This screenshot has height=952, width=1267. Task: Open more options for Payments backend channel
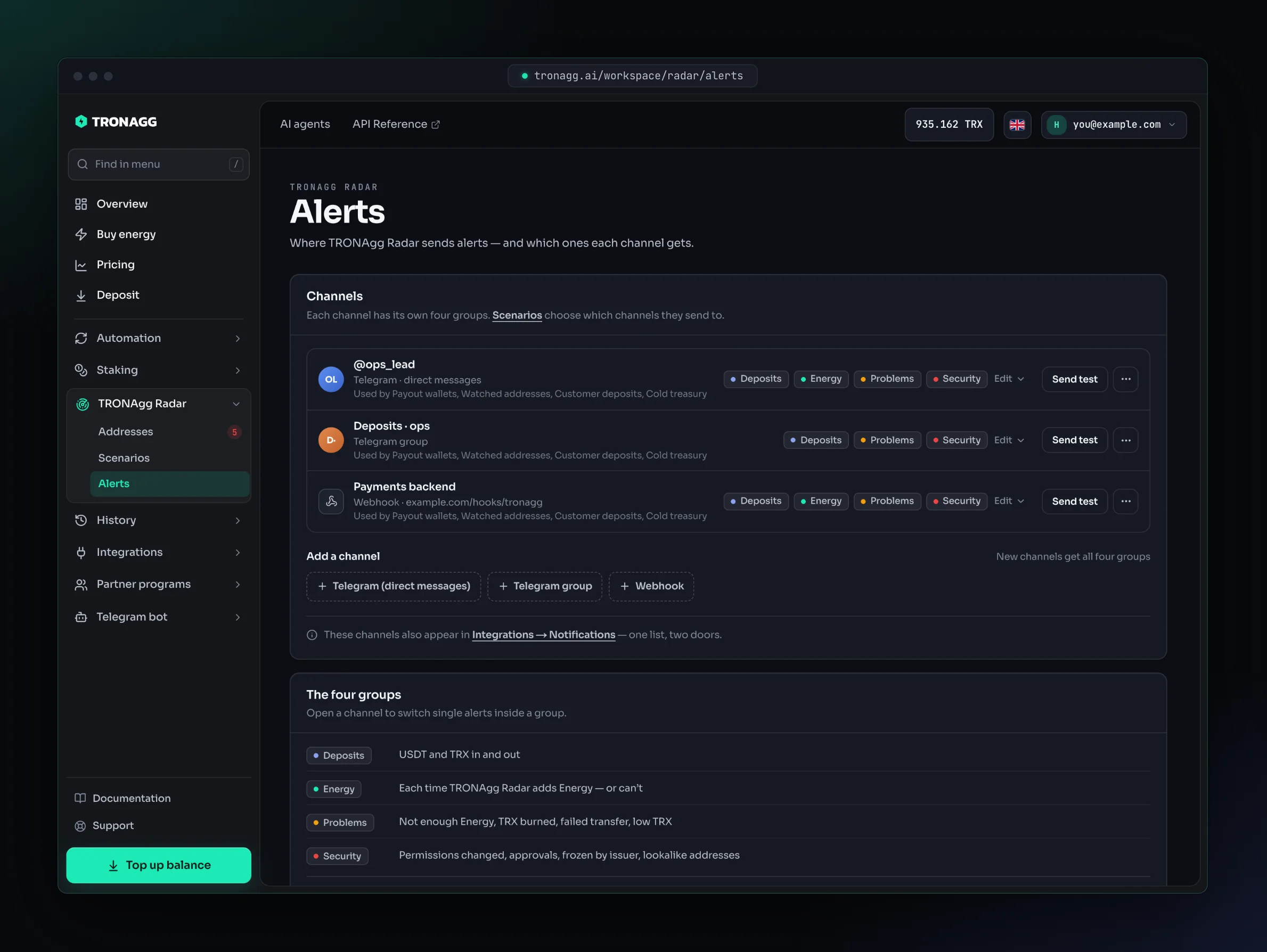tap(1125, 501)
